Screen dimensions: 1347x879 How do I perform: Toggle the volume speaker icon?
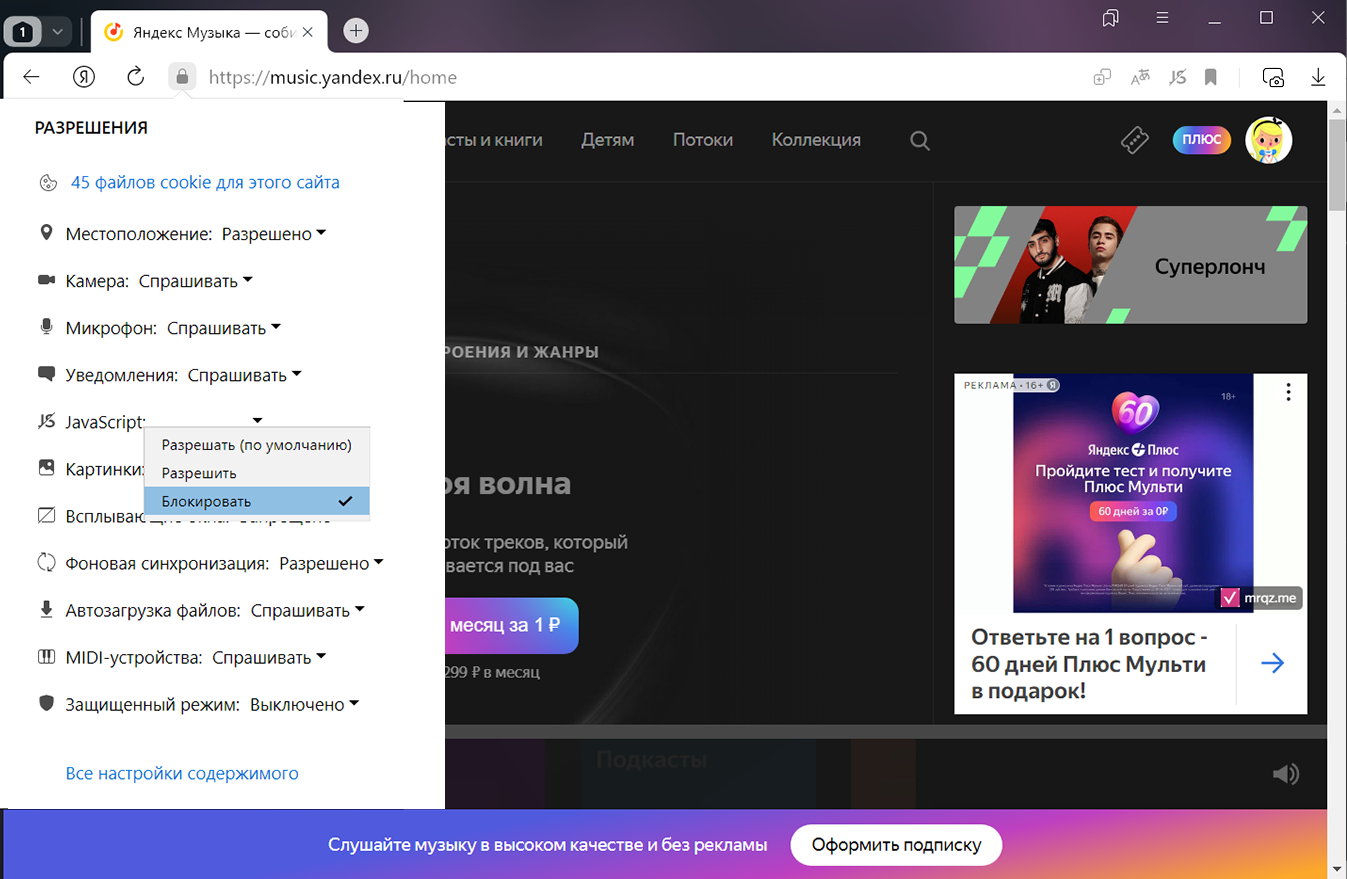[1286, 773]
